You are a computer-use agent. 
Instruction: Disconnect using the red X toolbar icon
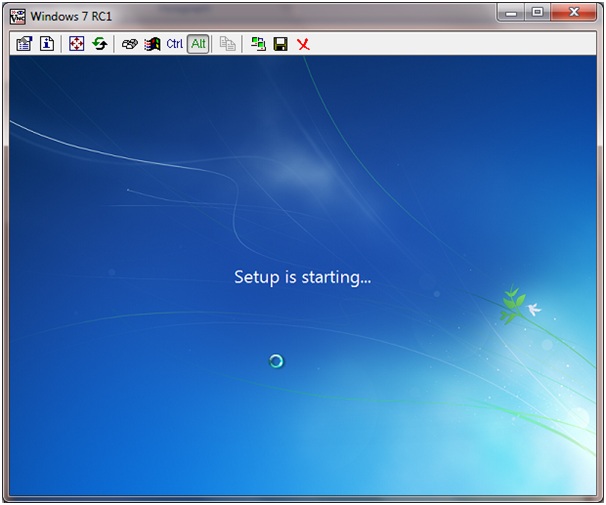coord(303,44)
